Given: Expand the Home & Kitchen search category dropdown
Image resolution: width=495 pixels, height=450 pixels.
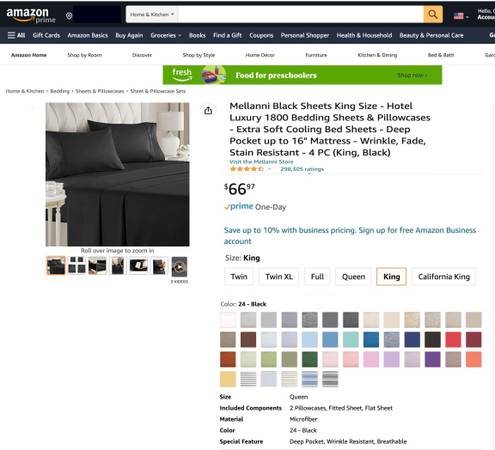Looking at the screenshot, I should click(152, 15).
